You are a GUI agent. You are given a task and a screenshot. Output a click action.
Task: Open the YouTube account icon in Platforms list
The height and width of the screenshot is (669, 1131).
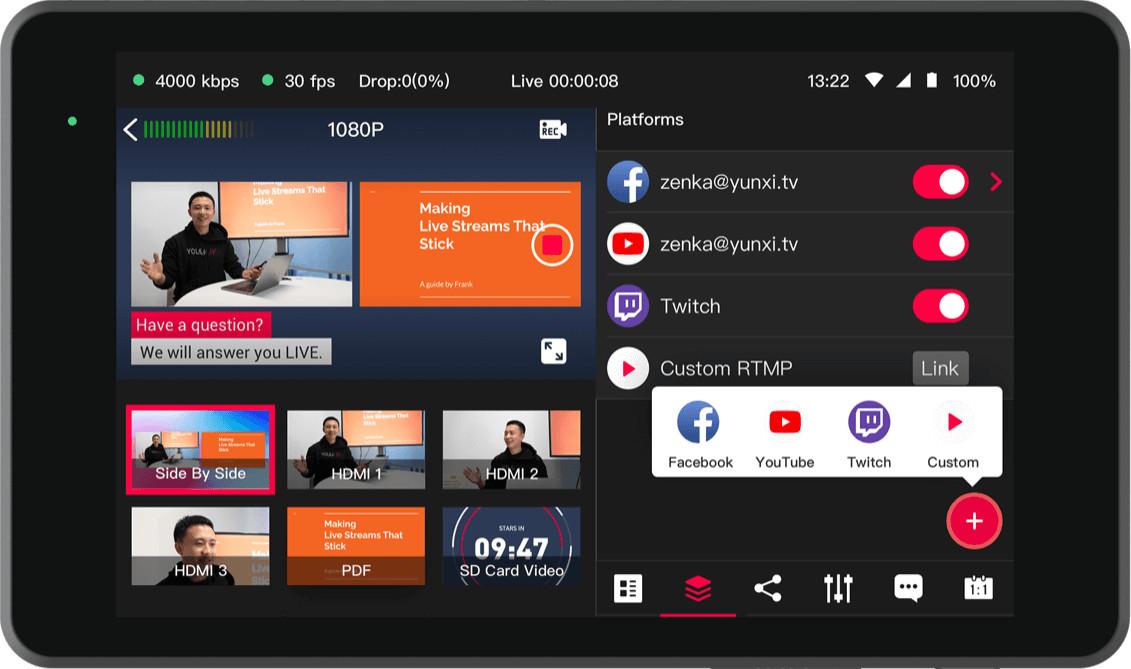click(x=628, y=244)
